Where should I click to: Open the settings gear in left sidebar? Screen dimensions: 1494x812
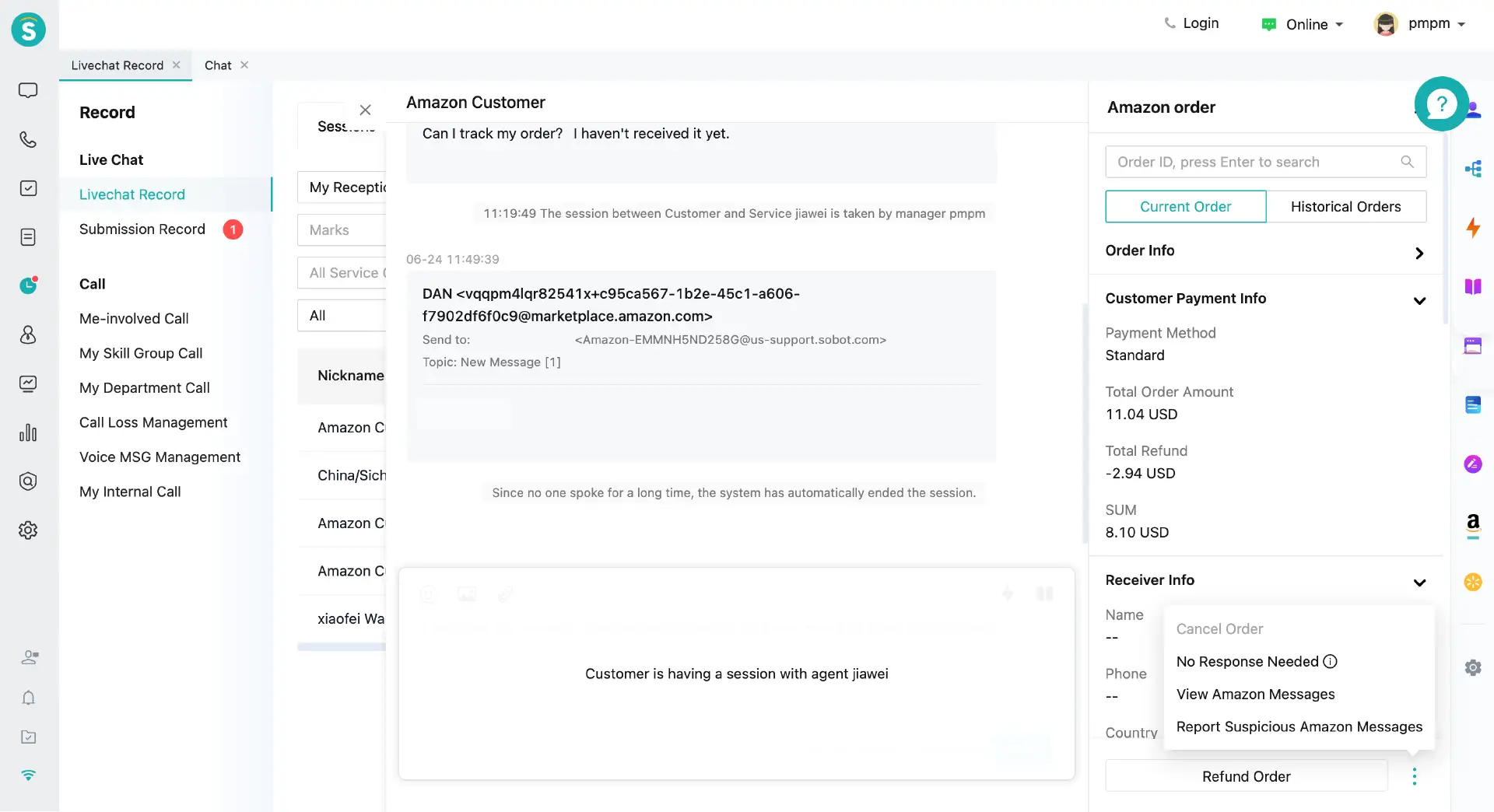click(x=28, y=530)
